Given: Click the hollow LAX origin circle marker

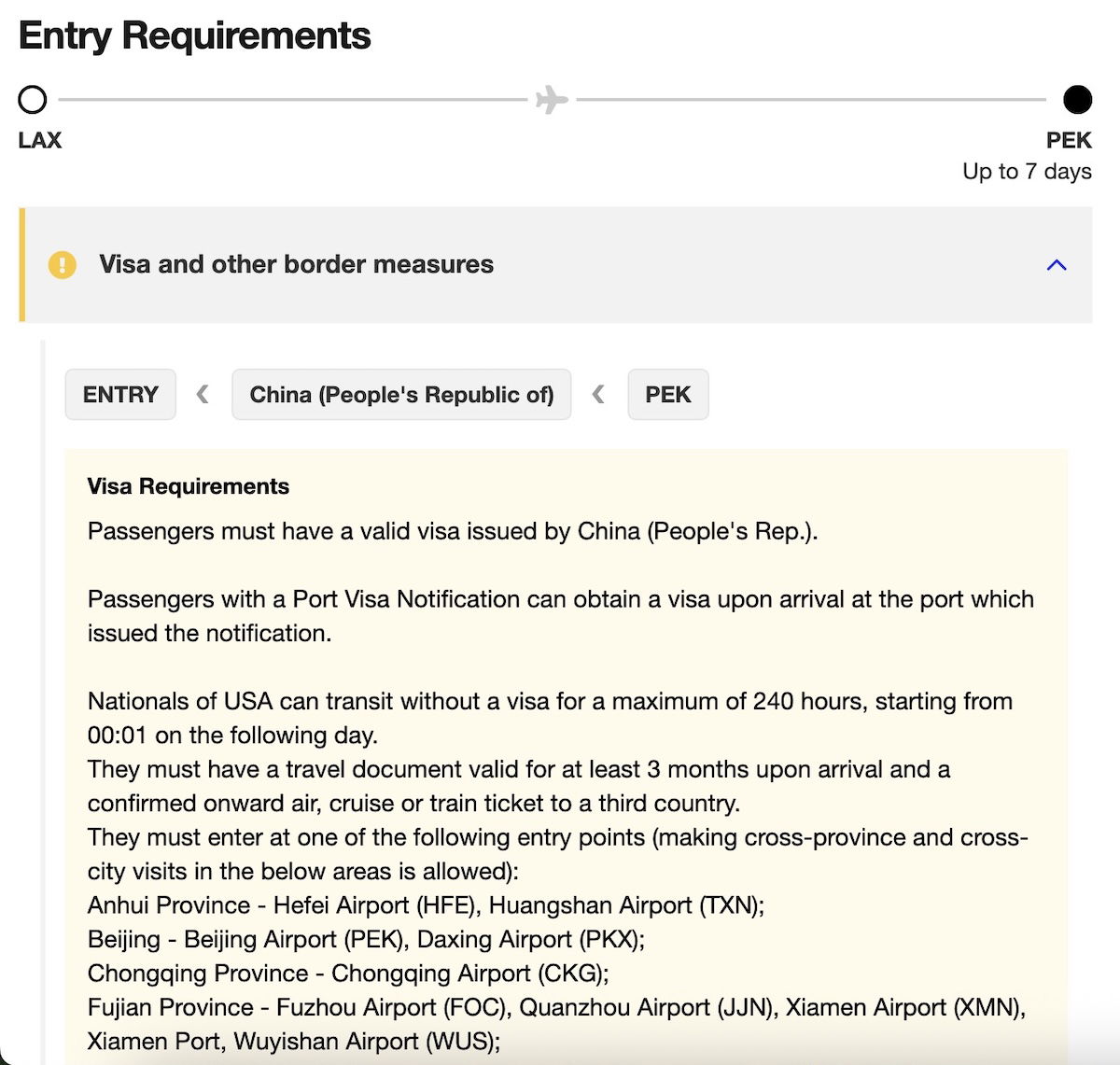Looking at the screenshot, I should 33,99.
